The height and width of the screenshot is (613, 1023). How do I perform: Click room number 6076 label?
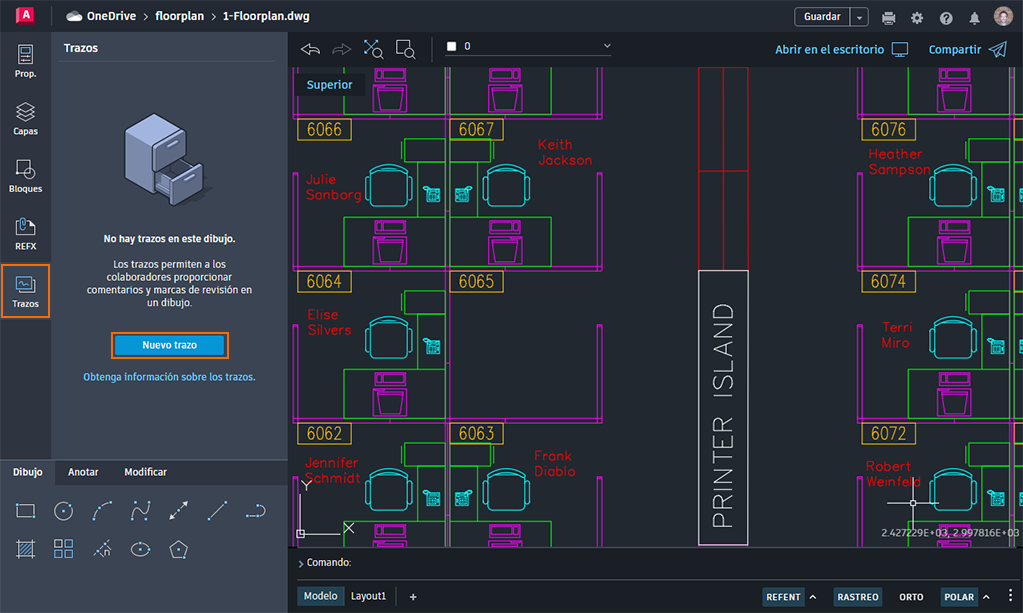889,129
